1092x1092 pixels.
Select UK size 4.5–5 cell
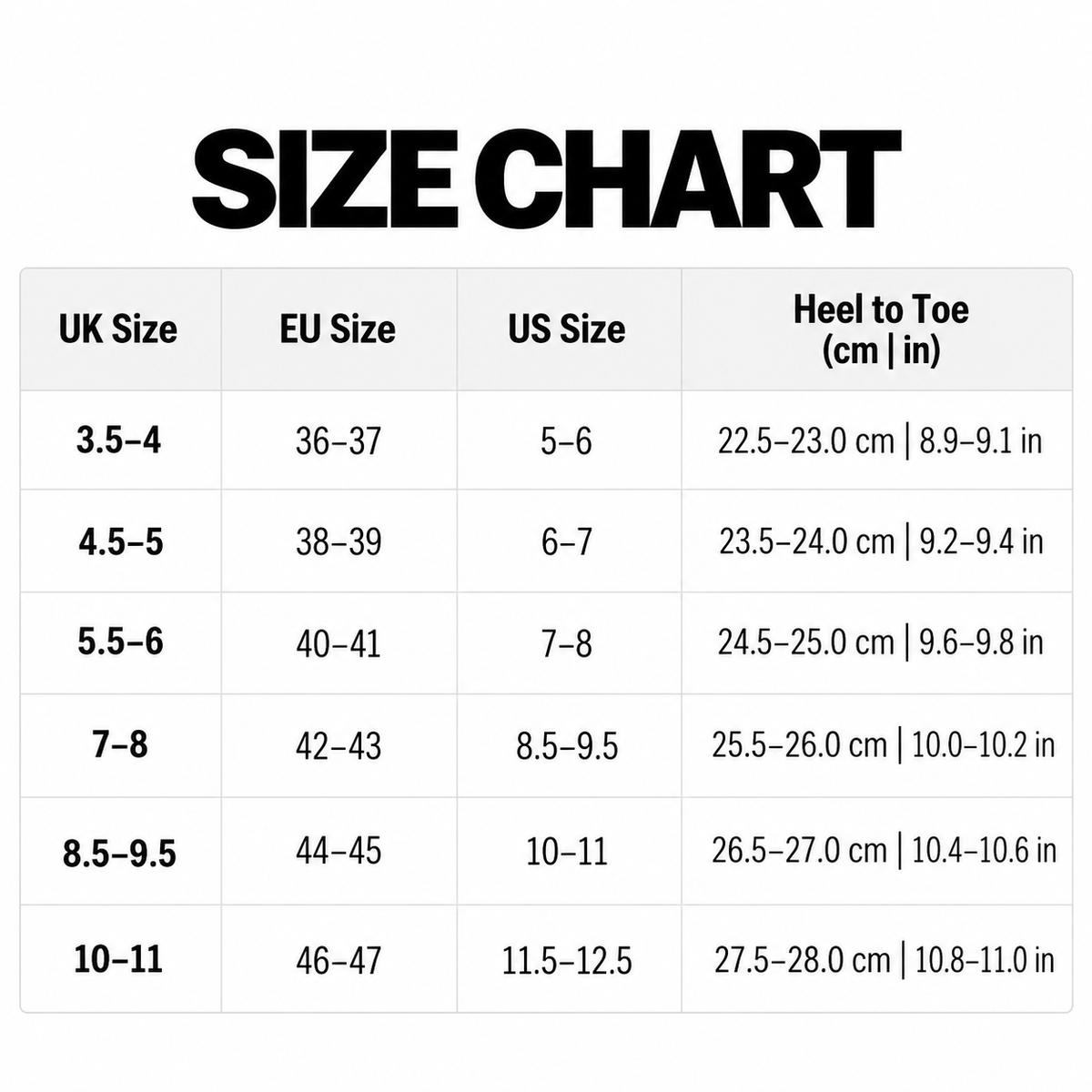coord(121,542)
